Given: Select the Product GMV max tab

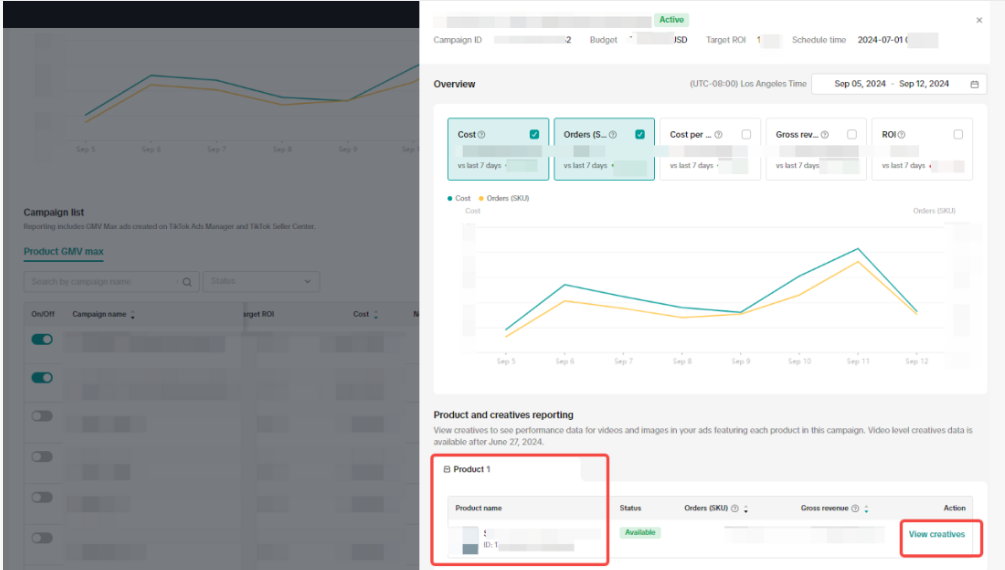Looking at the screenshot, I should point(63,251).
